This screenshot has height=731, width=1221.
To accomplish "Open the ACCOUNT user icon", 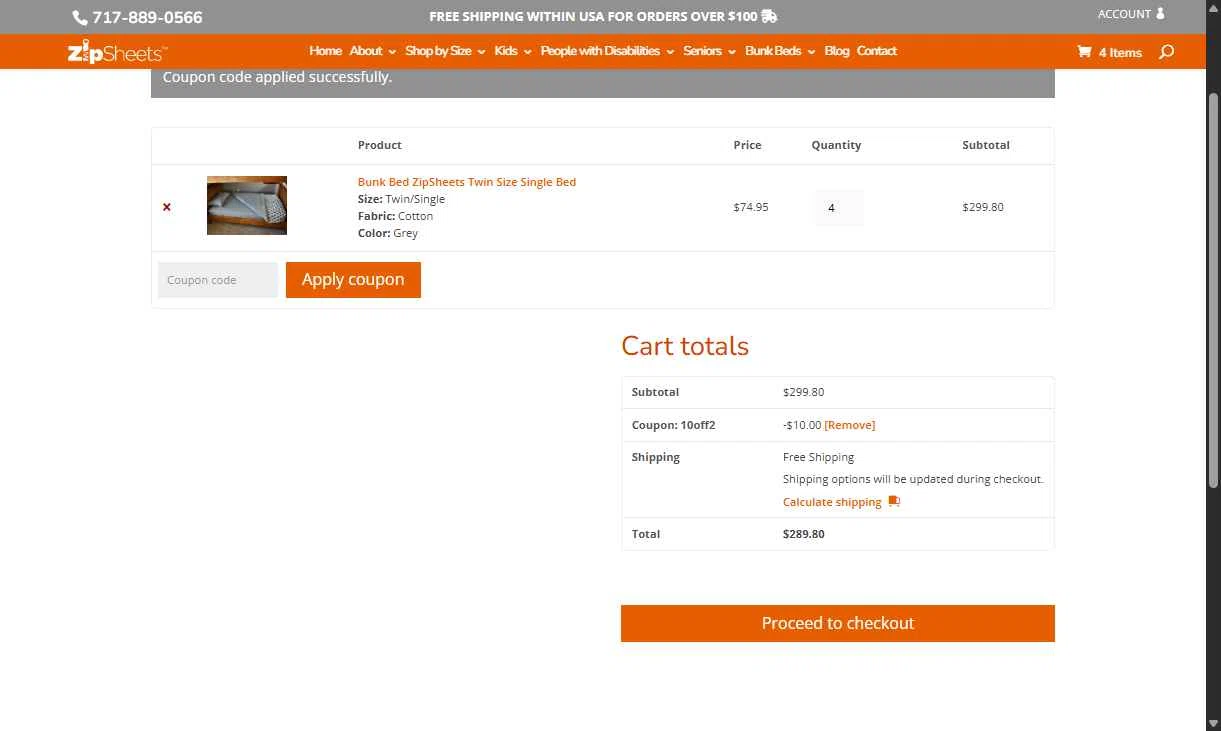I will 1160,14.
